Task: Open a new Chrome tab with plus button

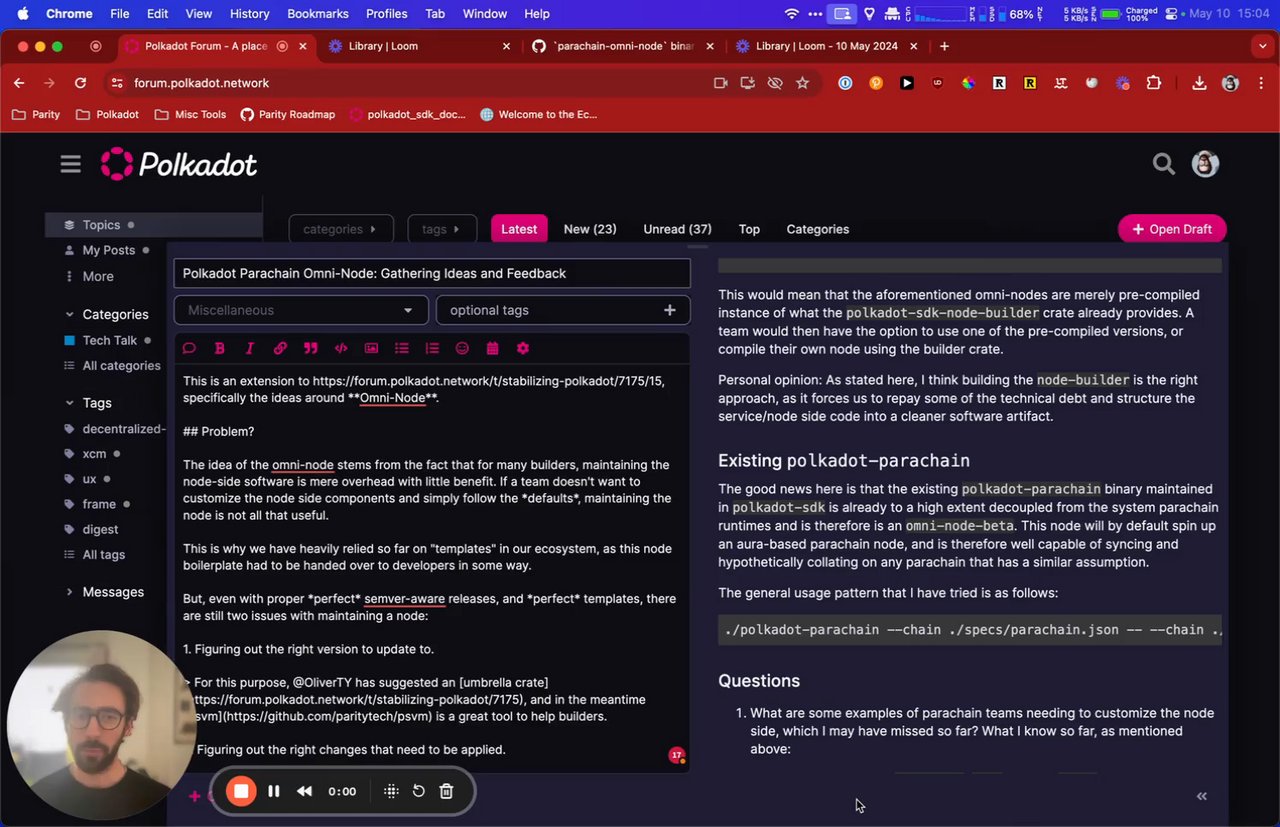Action: pos(944,46)
